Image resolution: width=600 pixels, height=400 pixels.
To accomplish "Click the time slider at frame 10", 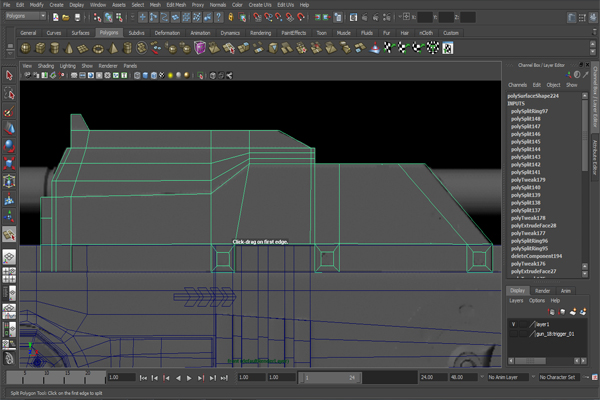I will [x=46, y=377].
